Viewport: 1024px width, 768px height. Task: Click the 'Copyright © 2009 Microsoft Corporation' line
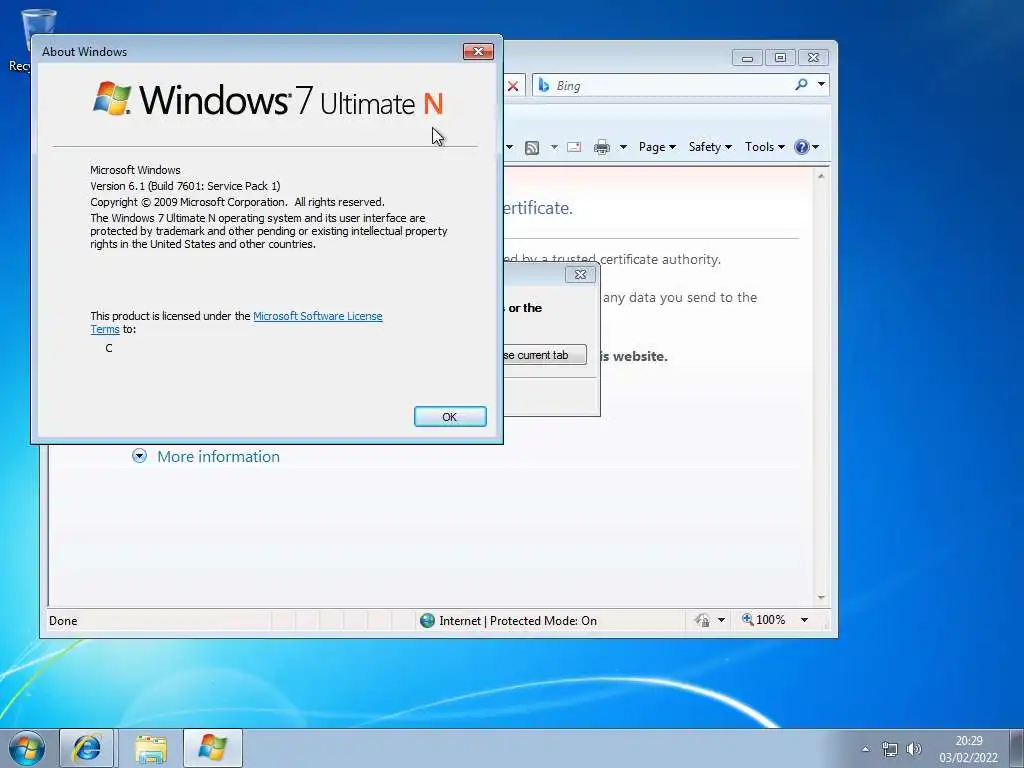click(x=238, y=202)
